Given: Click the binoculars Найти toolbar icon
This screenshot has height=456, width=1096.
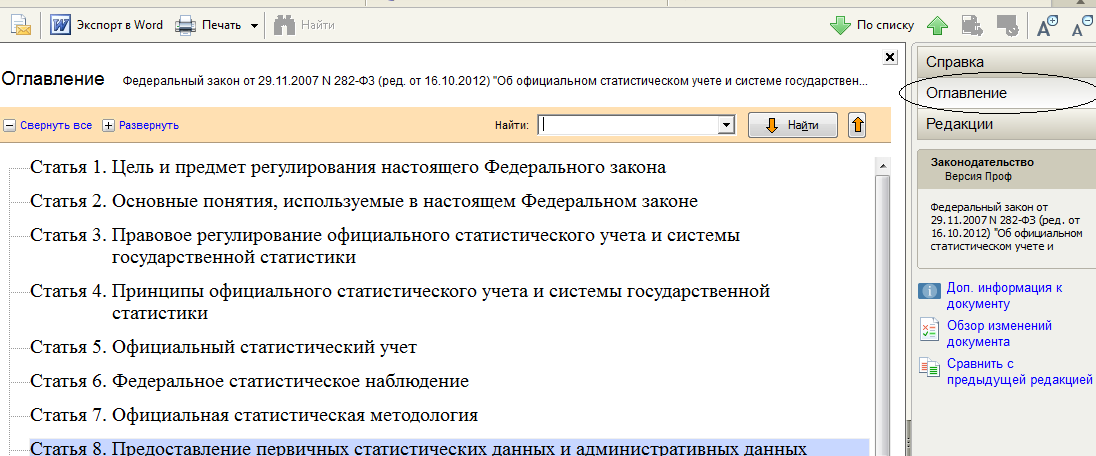Looking at the screenshot, I should click(284, 25).
